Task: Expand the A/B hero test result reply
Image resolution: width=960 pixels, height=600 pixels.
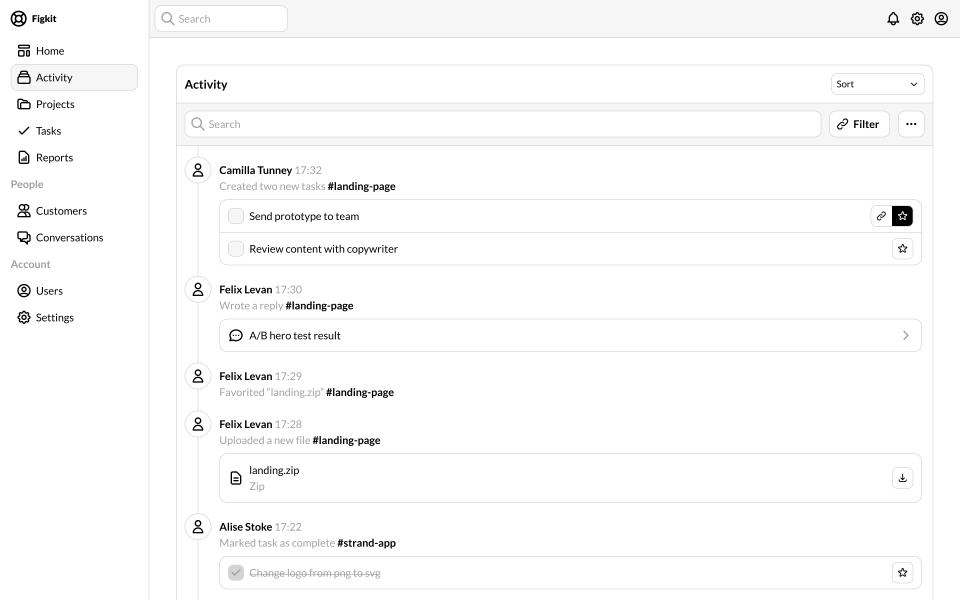Action: 570,336
